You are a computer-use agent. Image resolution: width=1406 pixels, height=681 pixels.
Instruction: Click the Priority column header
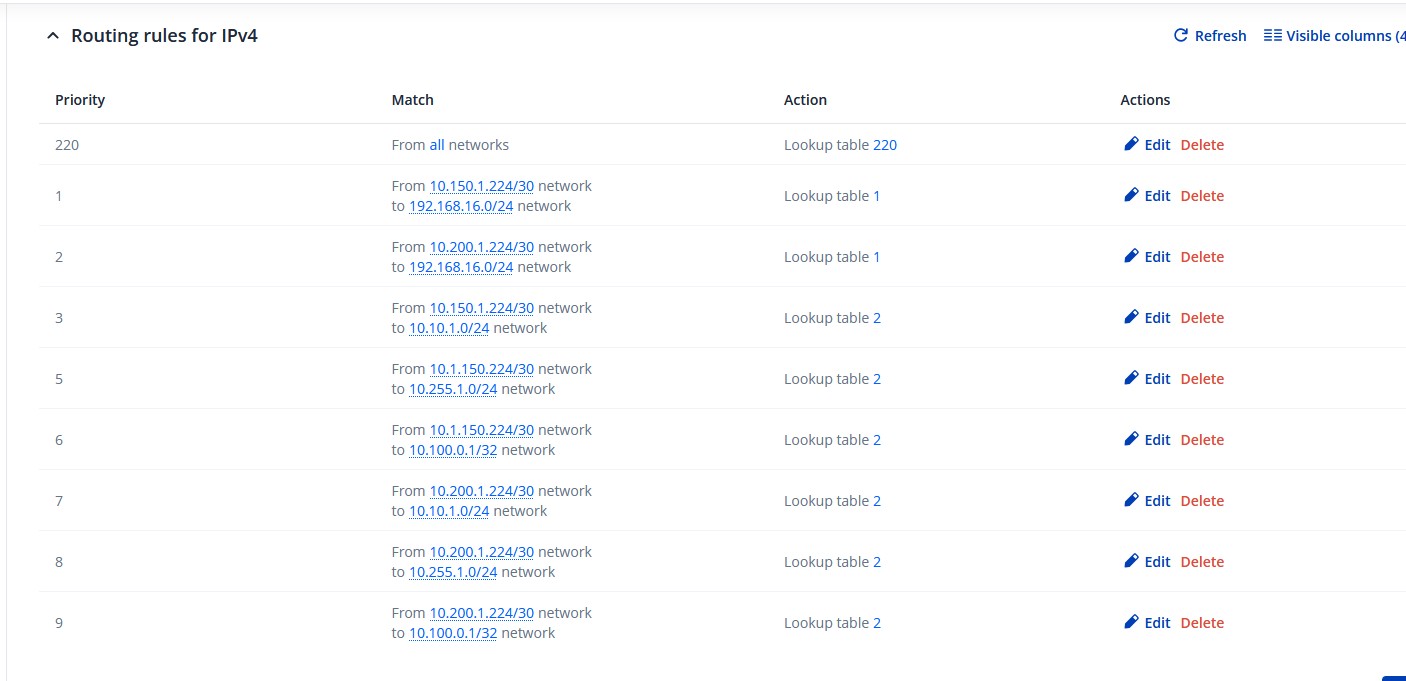point(80,100)
